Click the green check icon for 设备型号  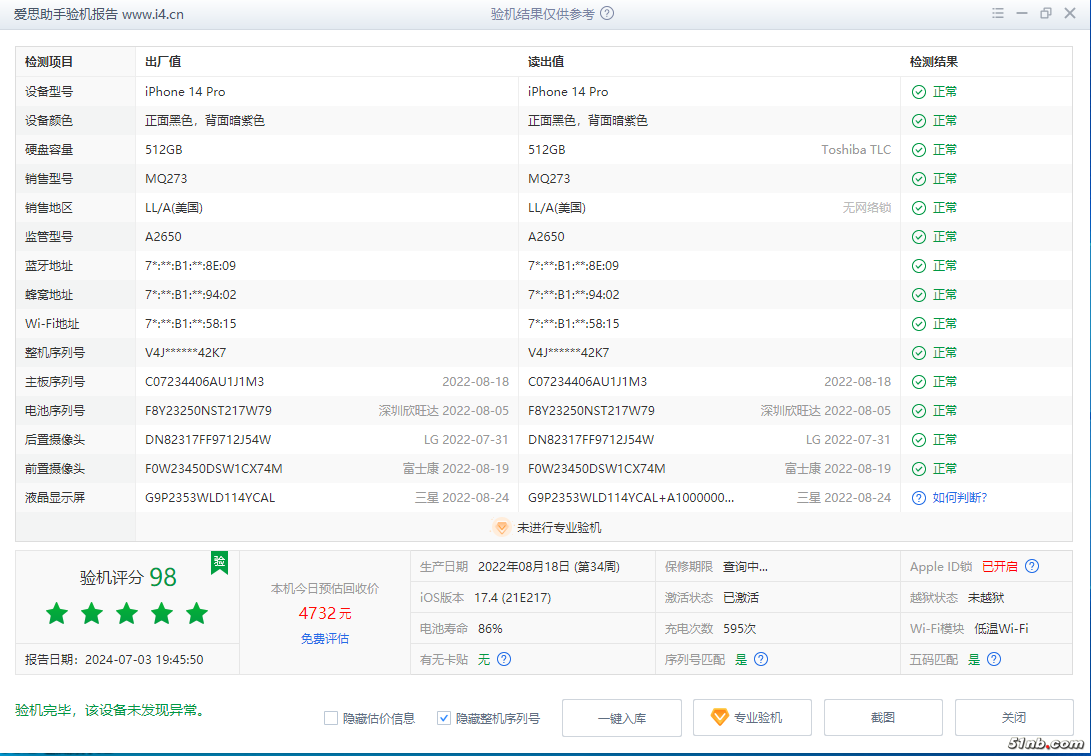(x=919, y=92)
